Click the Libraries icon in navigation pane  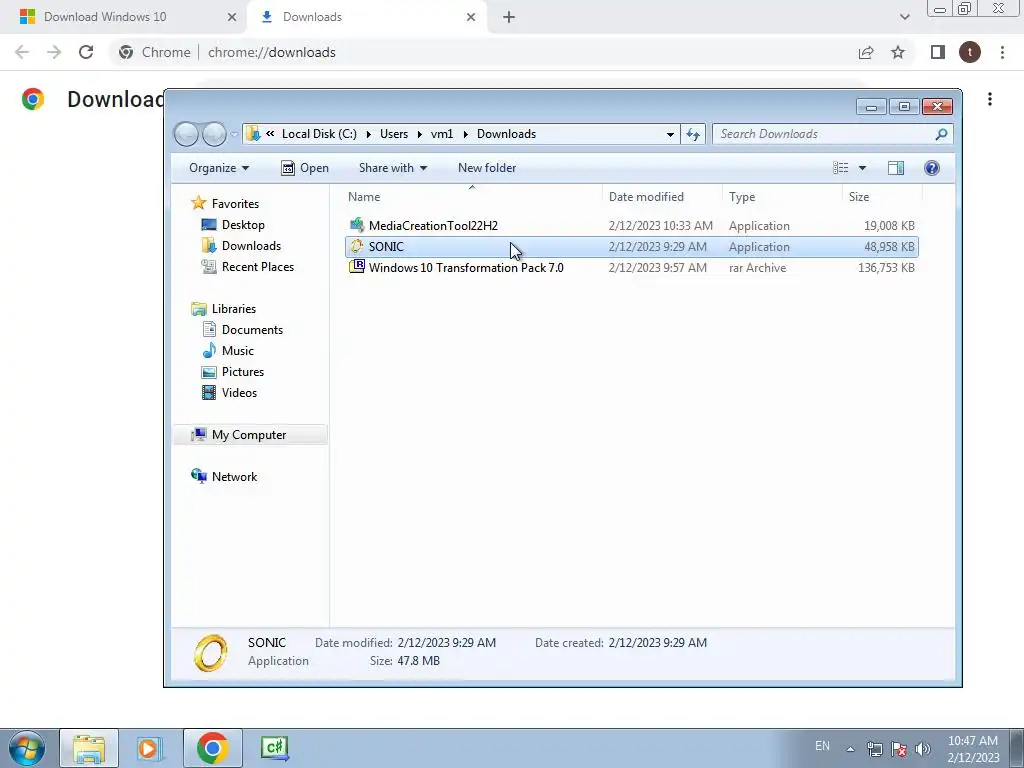click(199, 309)
